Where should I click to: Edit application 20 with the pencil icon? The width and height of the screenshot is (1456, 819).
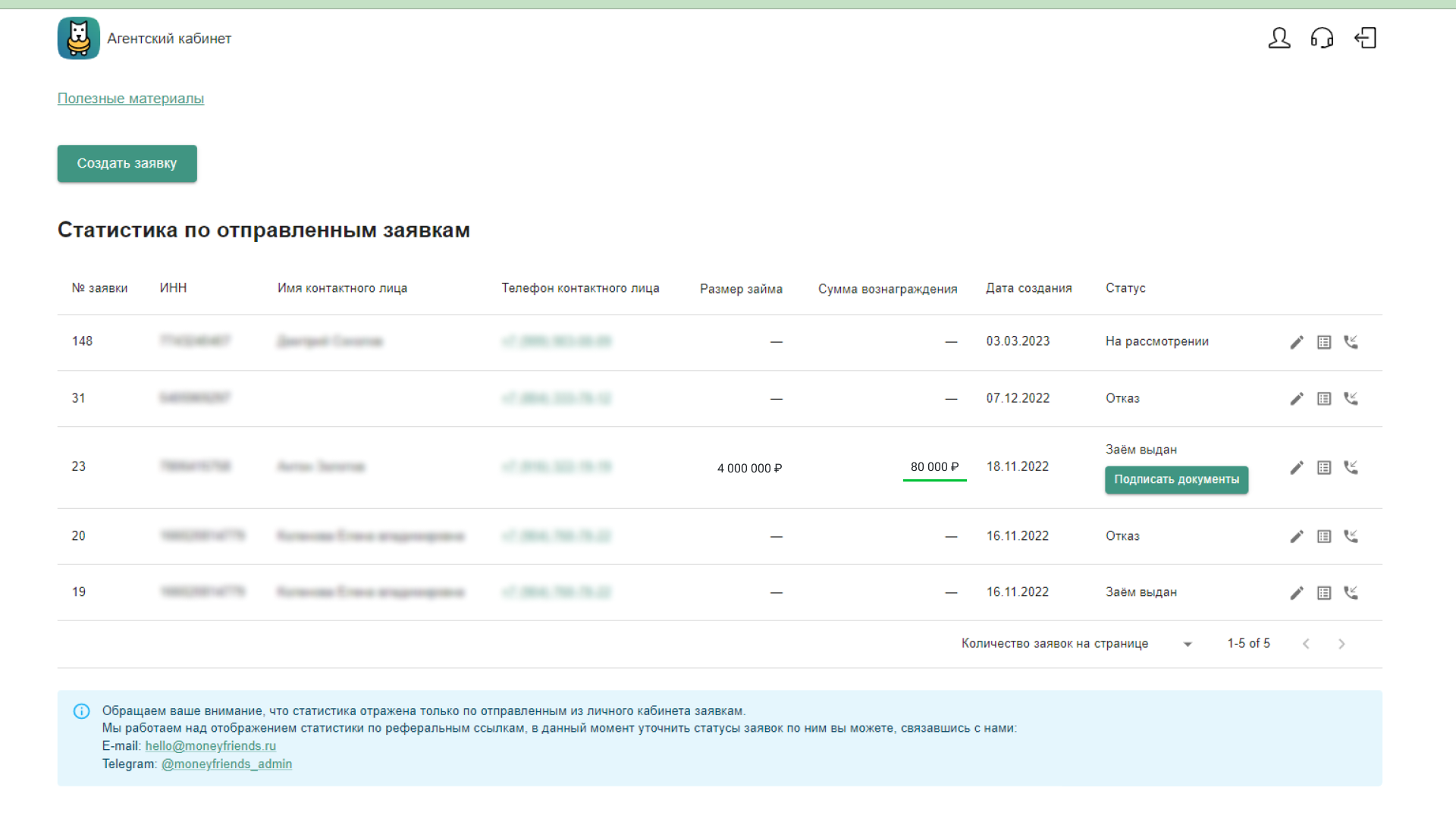point(1297,536)
